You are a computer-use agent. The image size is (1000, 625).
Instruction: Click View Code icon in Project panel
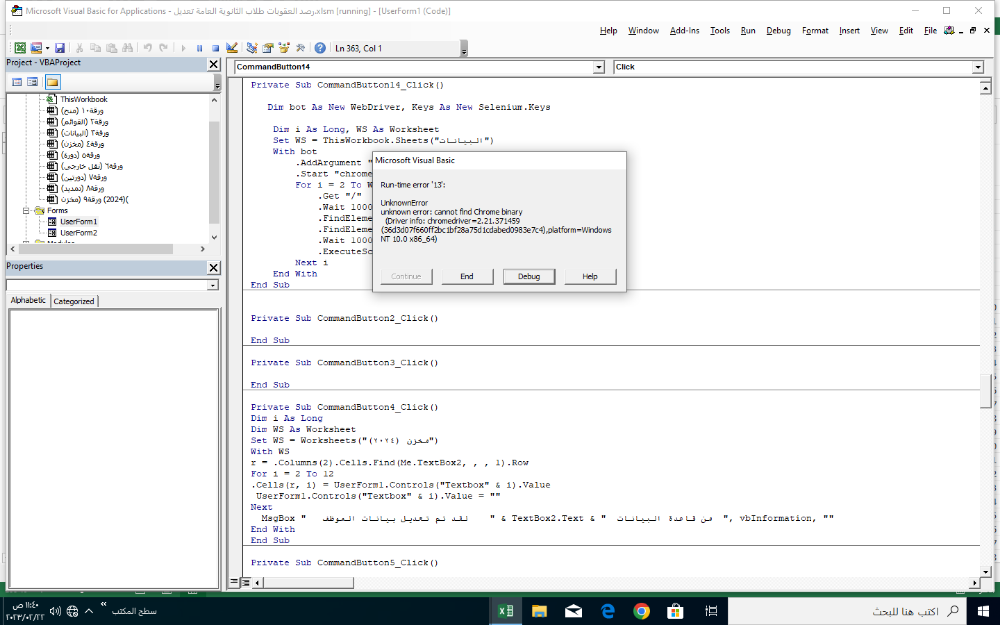point(17,82)
